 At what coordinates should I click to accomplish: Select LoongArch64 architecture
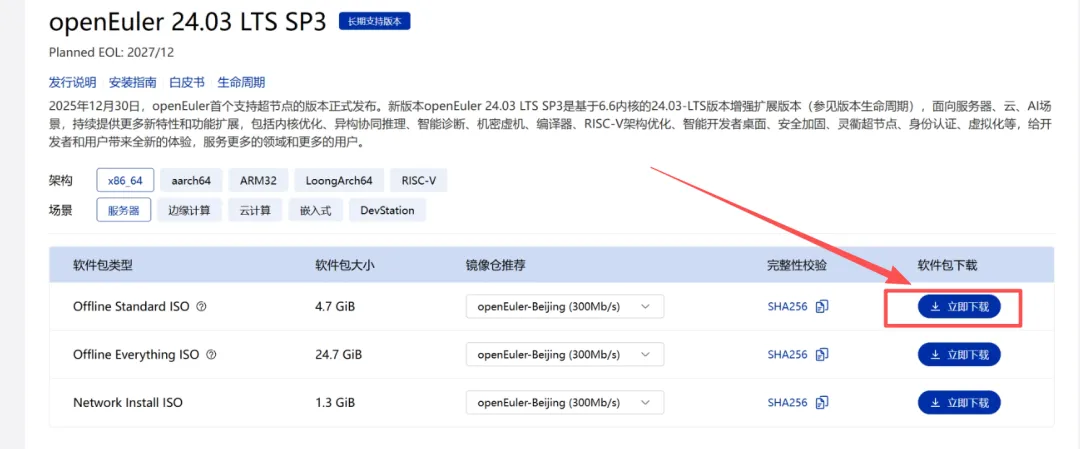[x=339, y=181]
